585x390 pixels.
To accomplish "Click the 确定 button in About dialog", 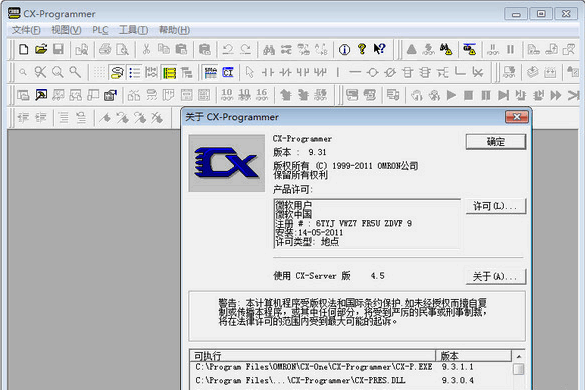I will [496, 142].
